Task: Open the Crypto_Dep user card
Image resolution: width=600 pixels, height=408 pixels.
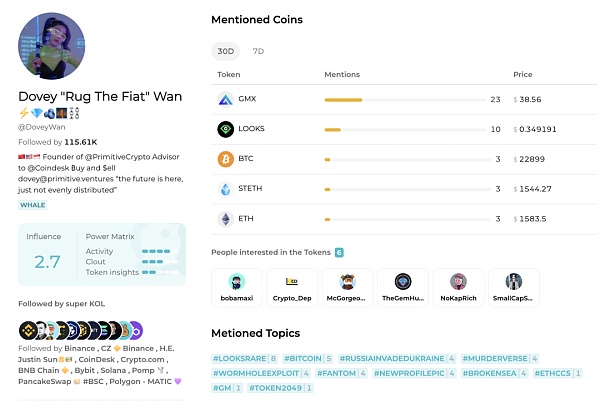Action: click(292, 287)
